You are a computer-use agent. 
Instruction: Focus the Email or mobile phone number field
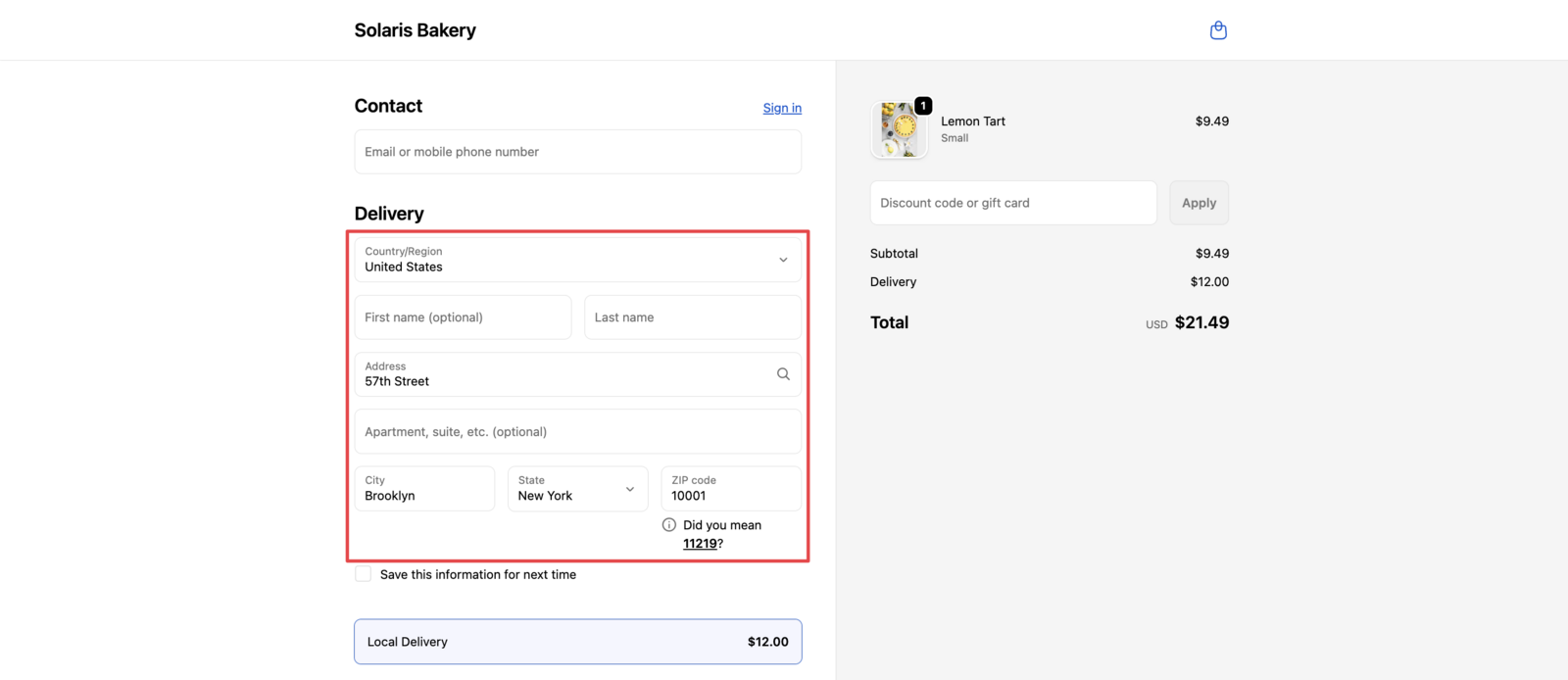(578, 152)
